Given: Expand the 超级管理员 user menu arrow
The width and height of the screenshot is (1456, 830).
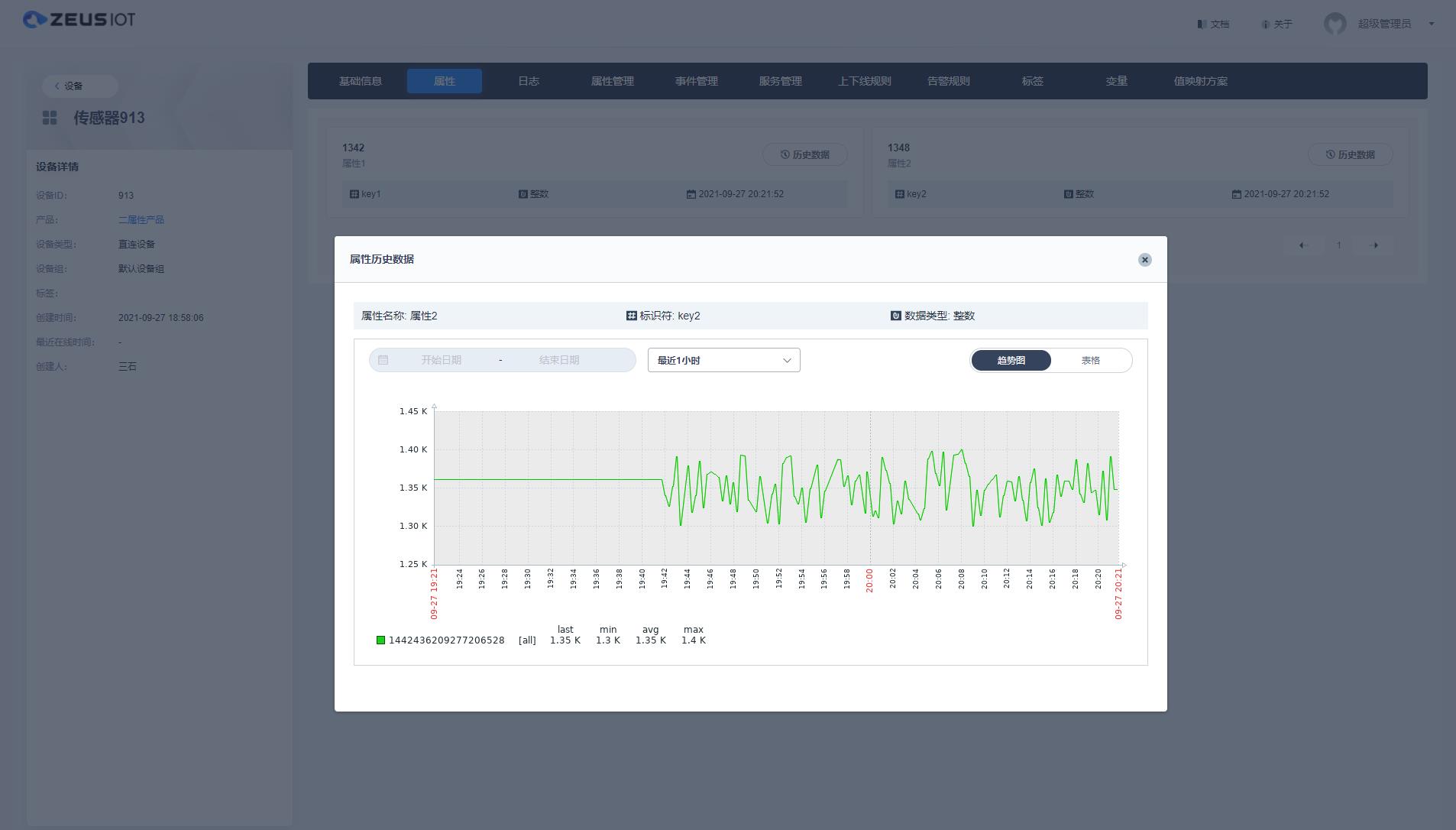Looking at the screenshot, I should point(1432,24).
